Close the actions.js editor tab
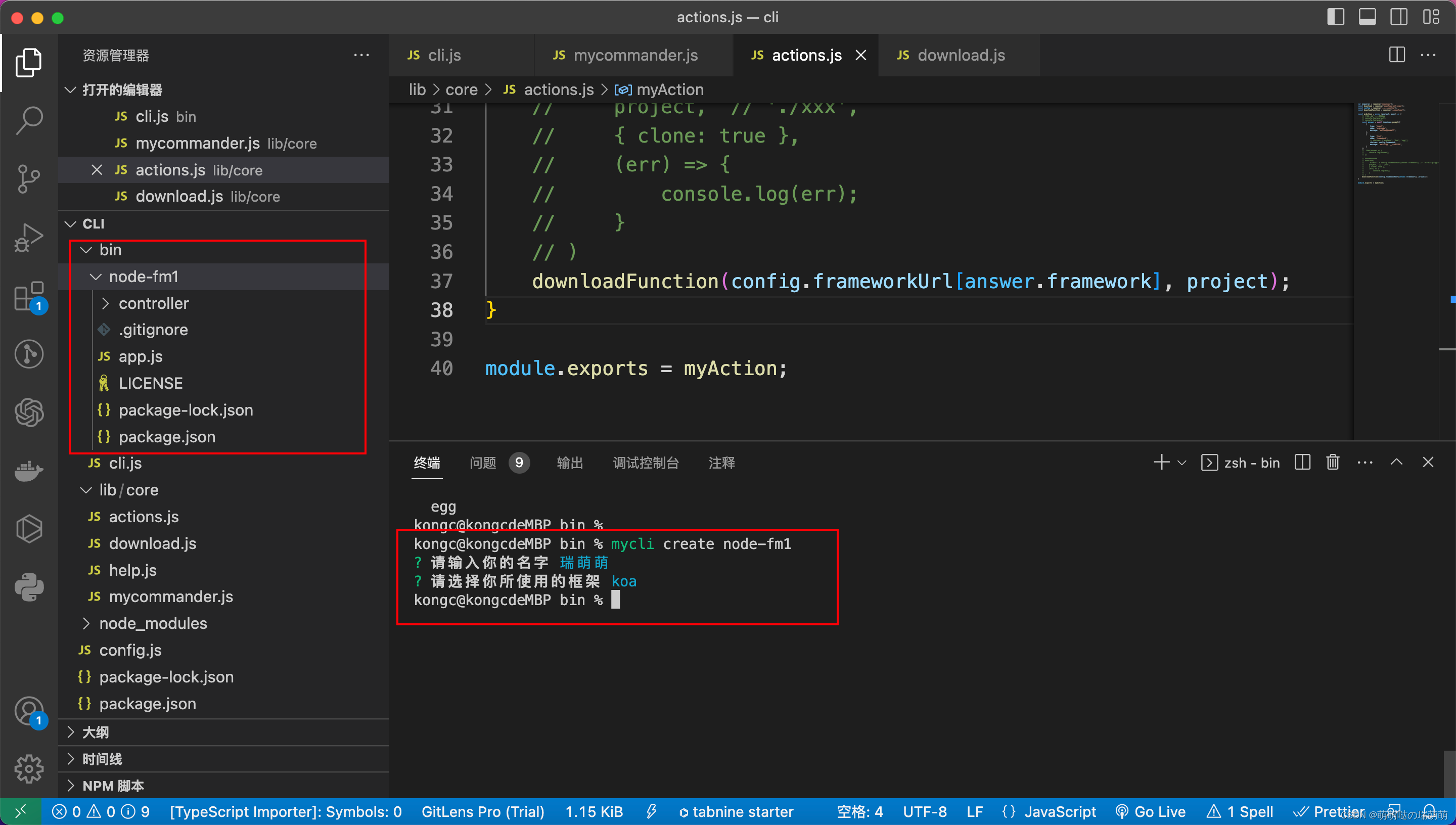Screen dimensions: 1456x825 (860, 55)
